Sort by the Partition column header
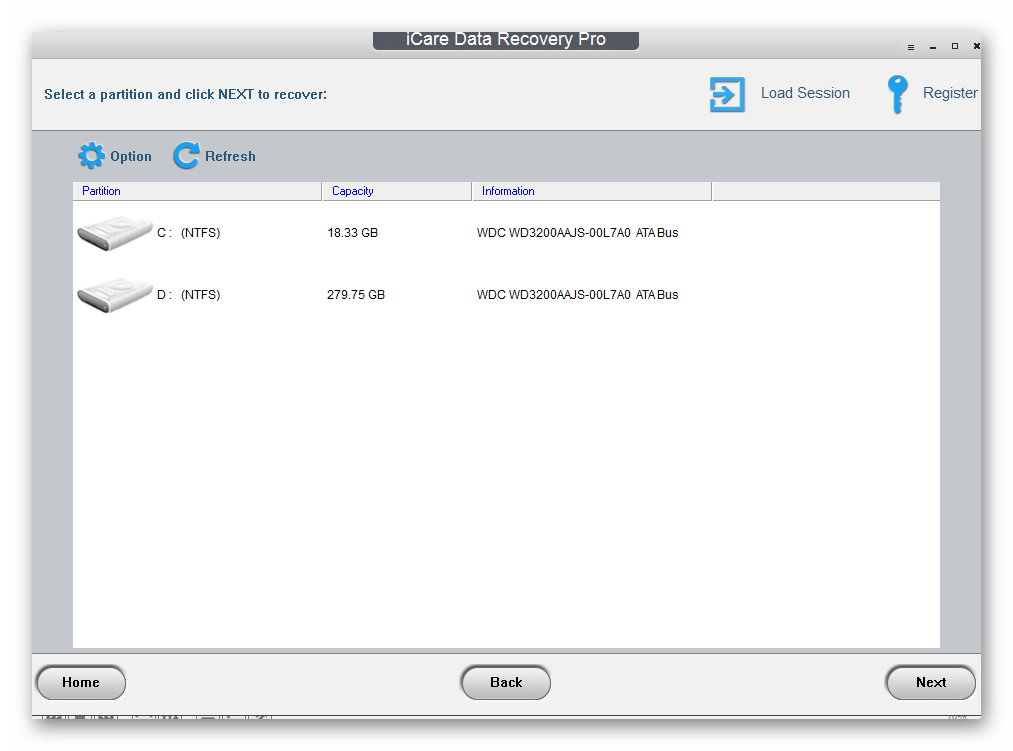Image resolution: width=1013 pixels, height=751 pixels. coord(197,191)
